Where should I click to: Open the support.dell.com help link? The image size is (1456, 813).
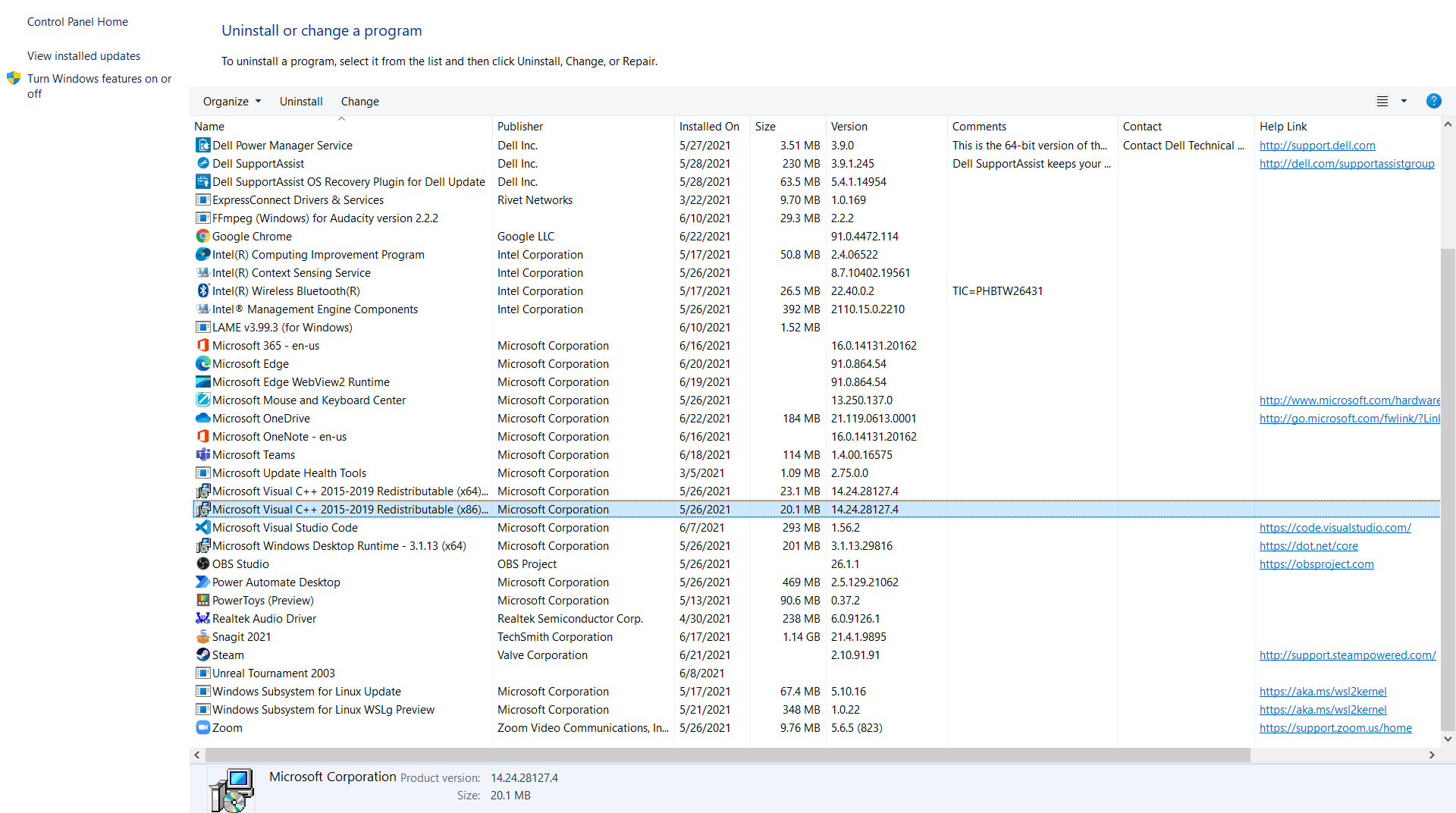click(x=1317, y=145)
